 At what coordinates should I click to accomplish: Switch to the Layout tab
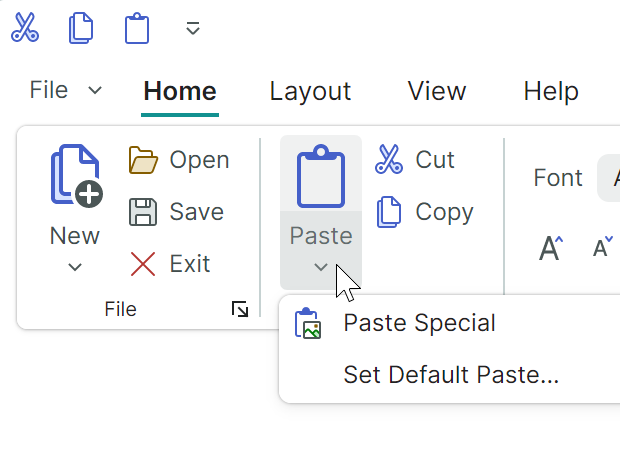pyautogui.click(x=310, y=91)
